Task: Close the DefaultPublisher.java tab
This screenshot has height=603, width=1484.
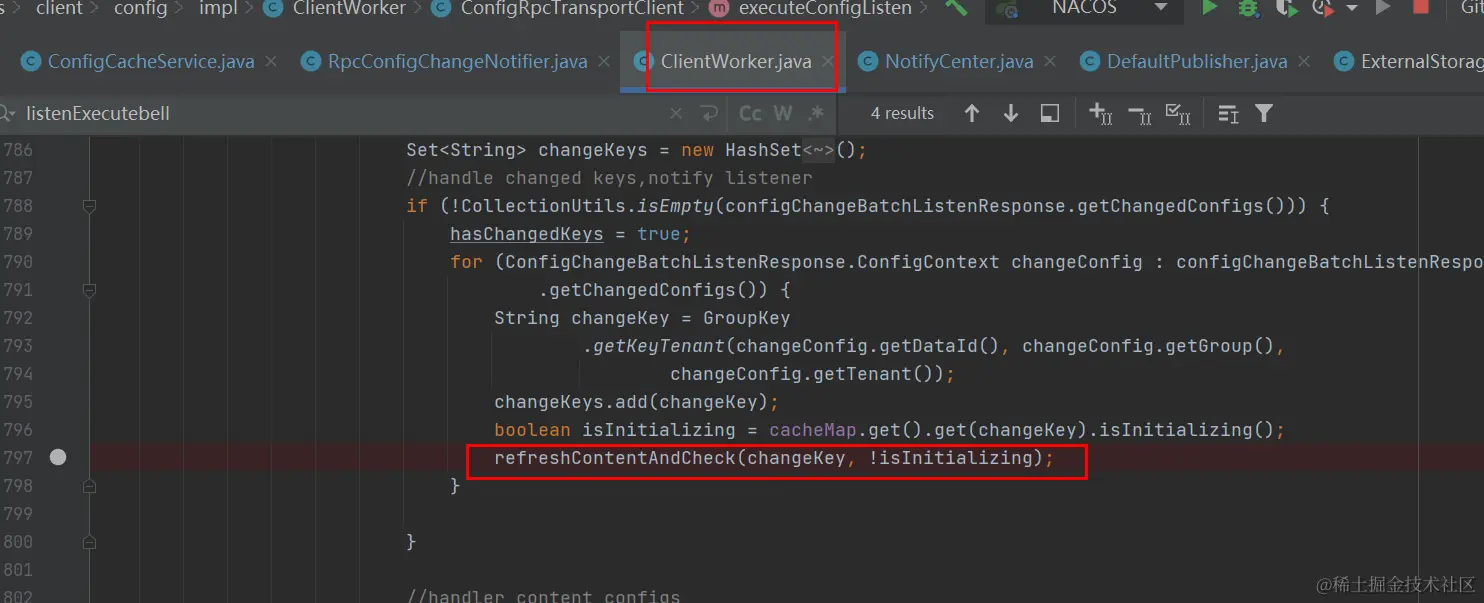Action: pos(1304,62)
